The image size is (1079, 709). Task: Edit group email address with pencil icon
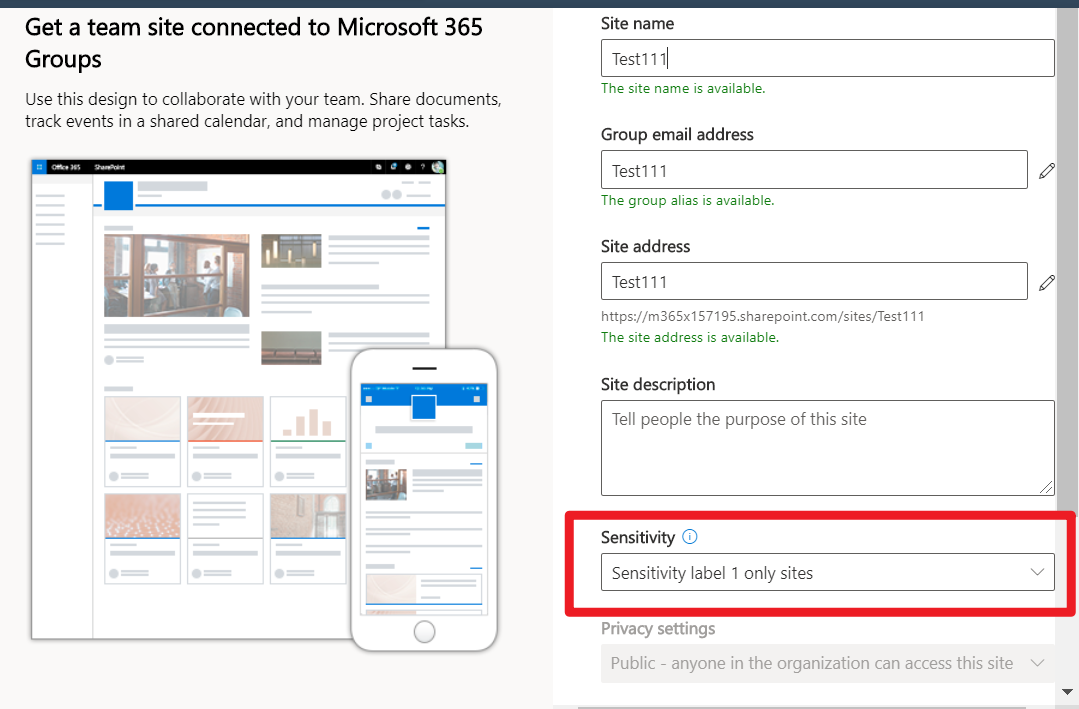click(x=1047, y=171)
